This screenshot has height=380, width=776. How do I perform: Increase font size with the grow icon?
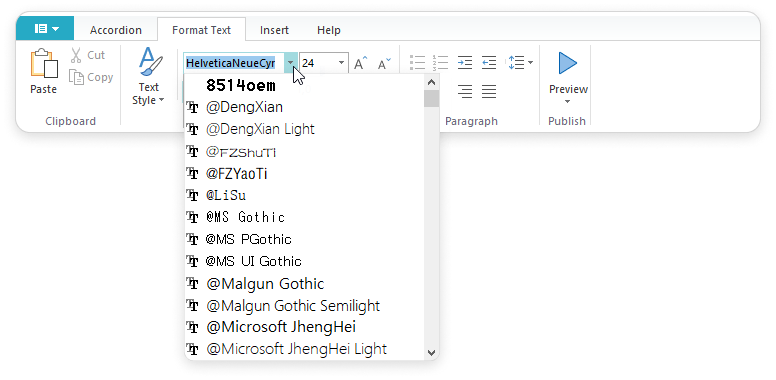tap(360, 63)
